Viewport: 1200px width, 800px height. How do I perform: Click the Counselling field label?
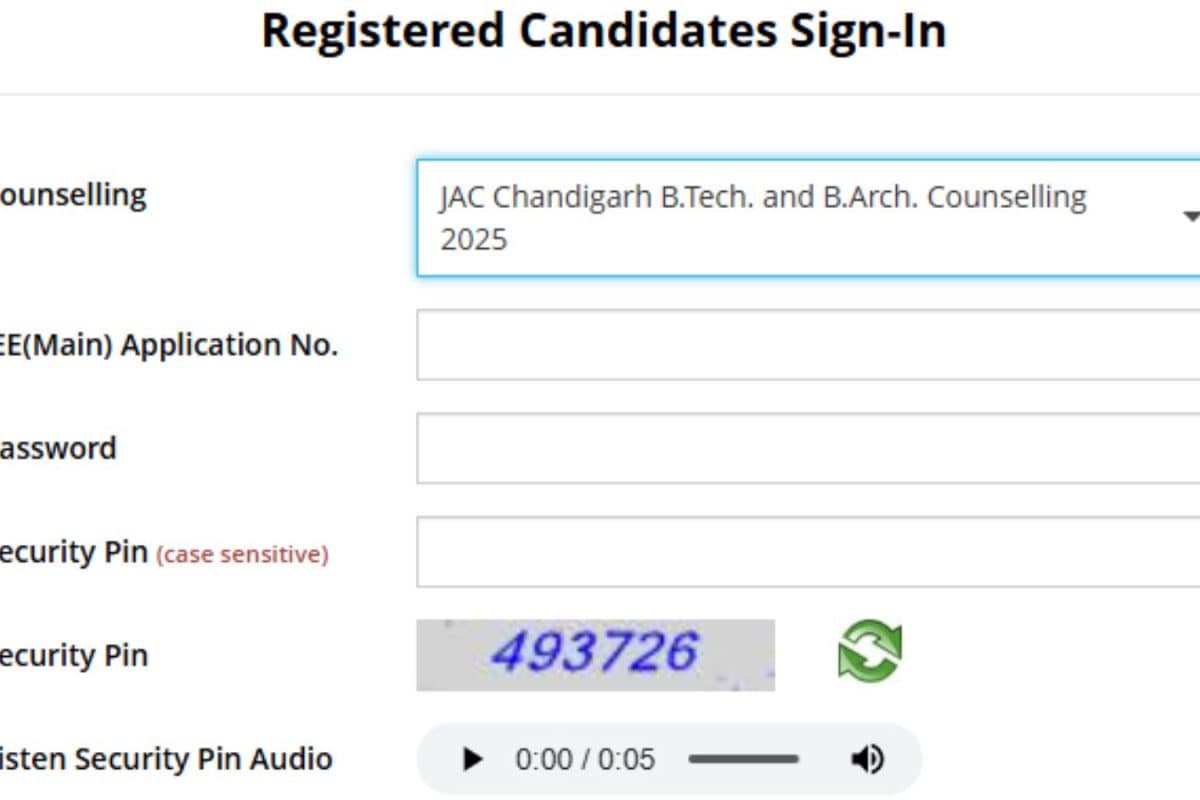tap(73, 194)
